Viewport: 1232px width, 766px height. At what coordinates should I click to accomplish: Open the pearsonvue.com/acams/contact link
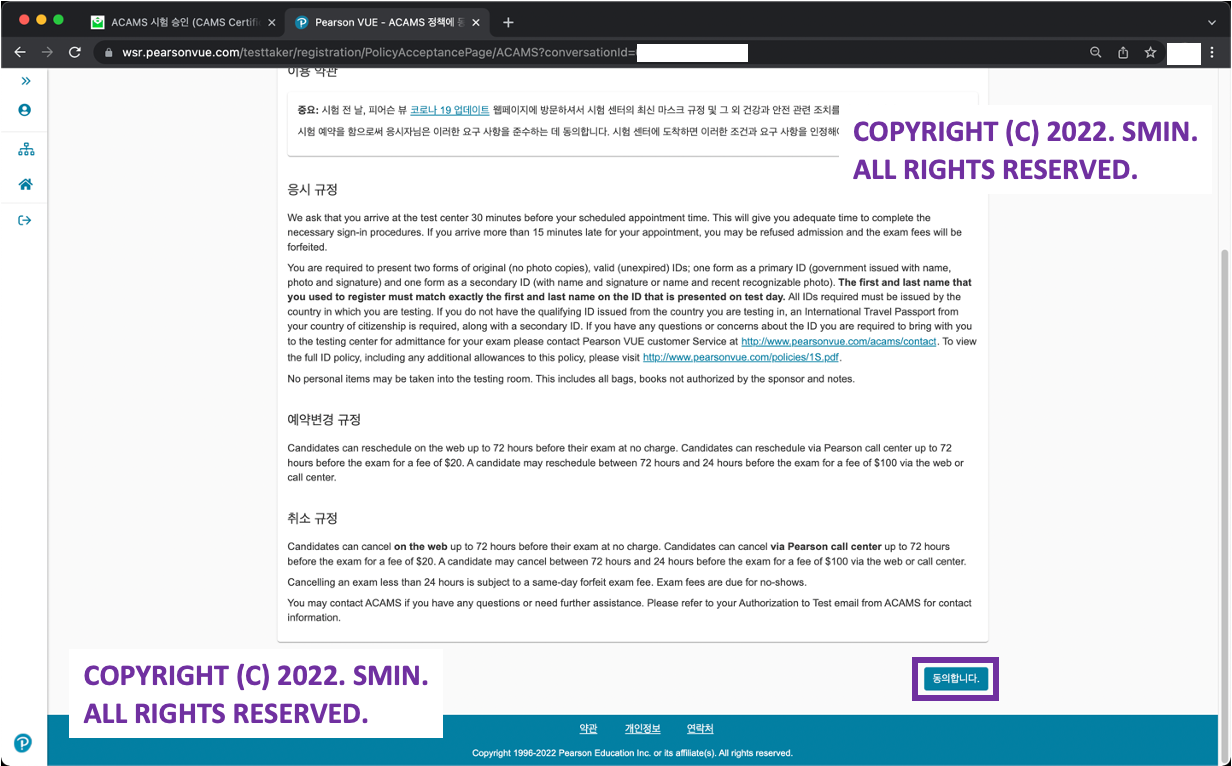point(839,341)
